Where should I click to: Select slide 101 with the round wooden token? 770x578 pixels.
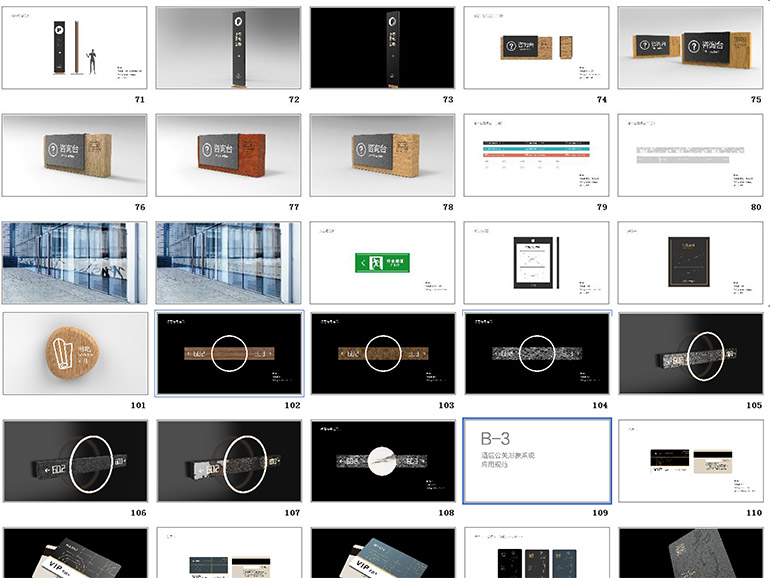[x=75, y=354]
